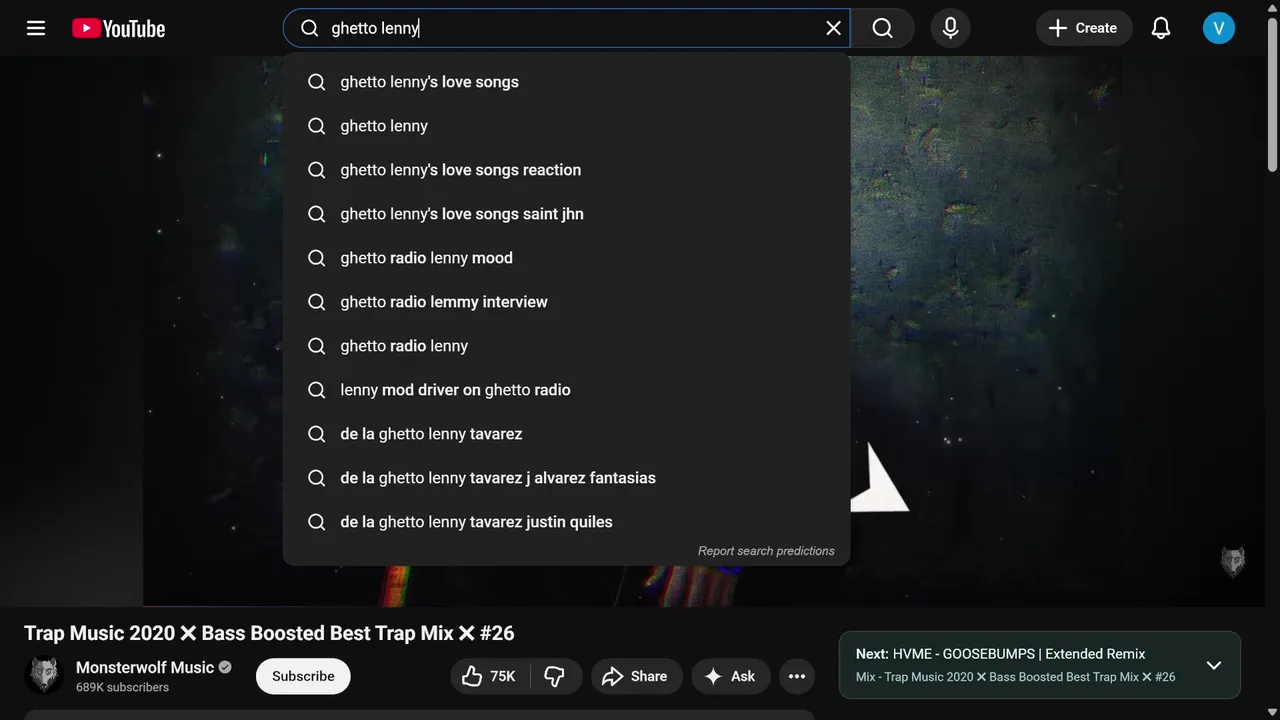The image size is (1280, 720).
Task: Clear the search box with X
Action: (x=833, y=28)
